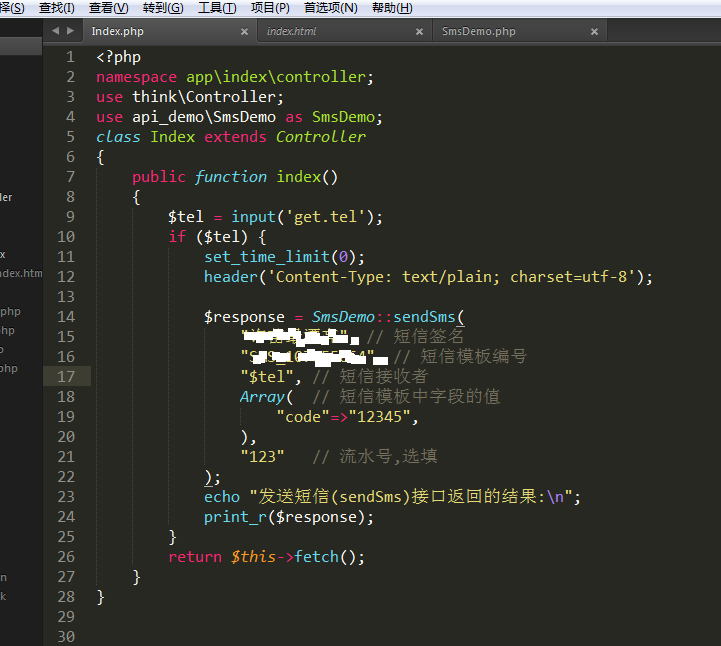Close the SmsDemo.php tab

pyautogui.click(x=594, y=32)
